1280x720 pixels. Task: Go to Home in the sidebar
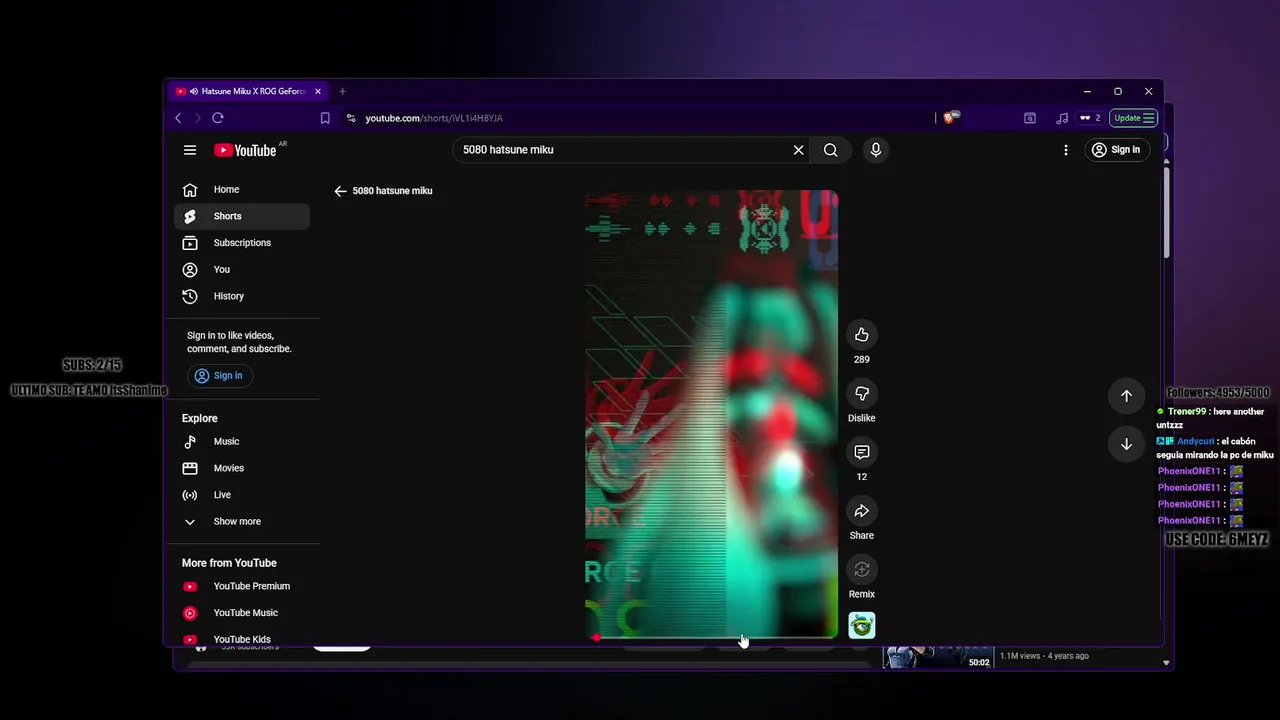tap(241, 189)
